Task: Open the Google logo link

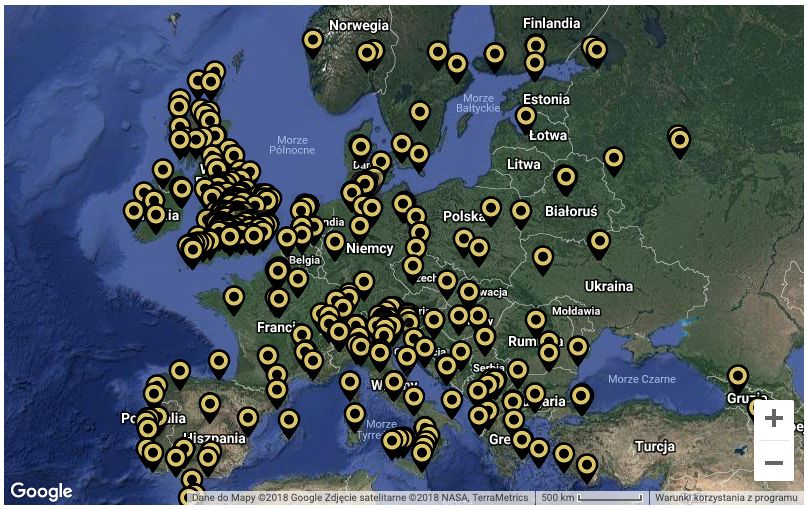Action: coord(41,491)
